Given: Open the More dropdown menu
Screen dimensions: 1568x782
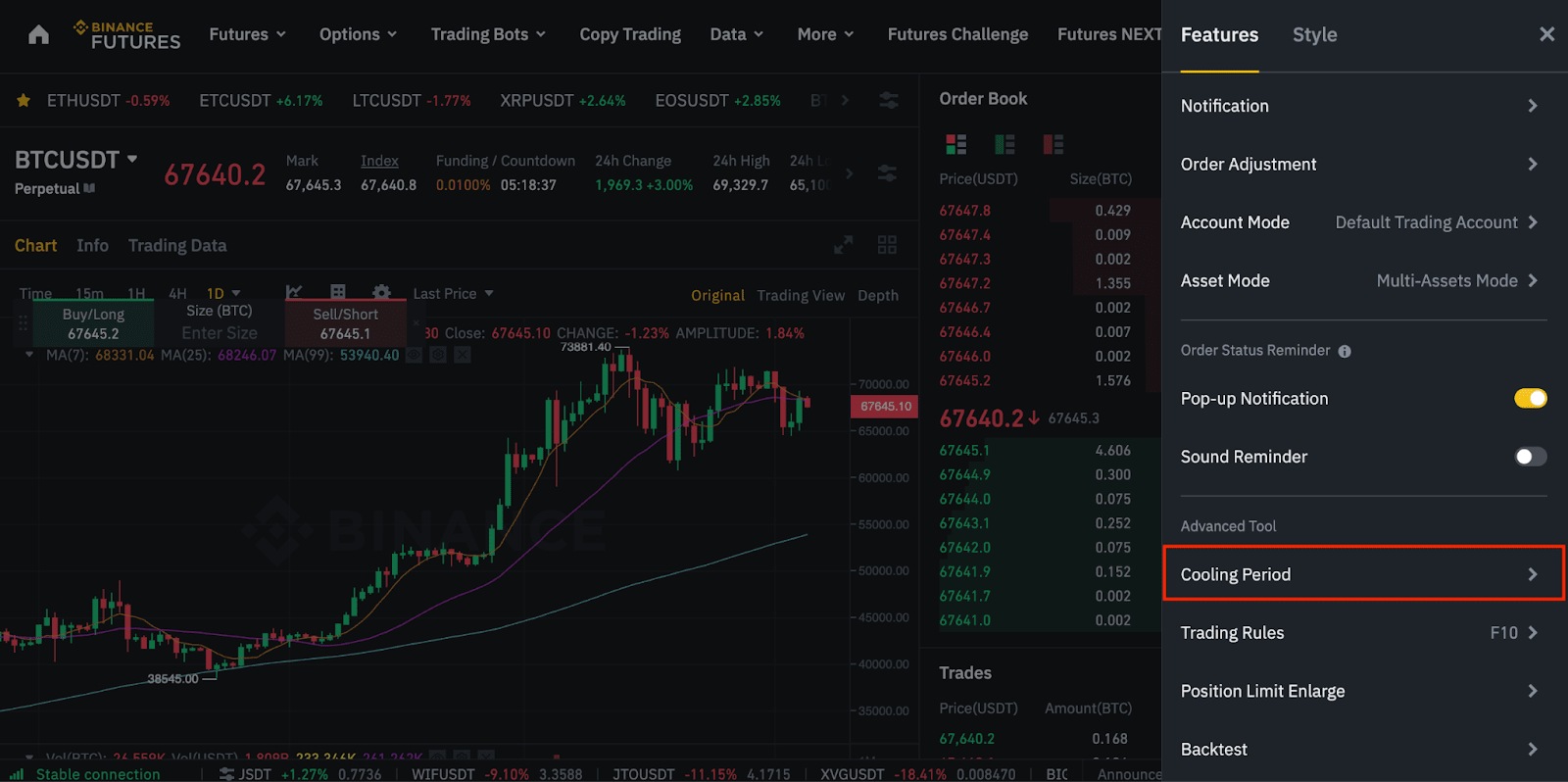Looking at the screenshot, I should point(825,34).
